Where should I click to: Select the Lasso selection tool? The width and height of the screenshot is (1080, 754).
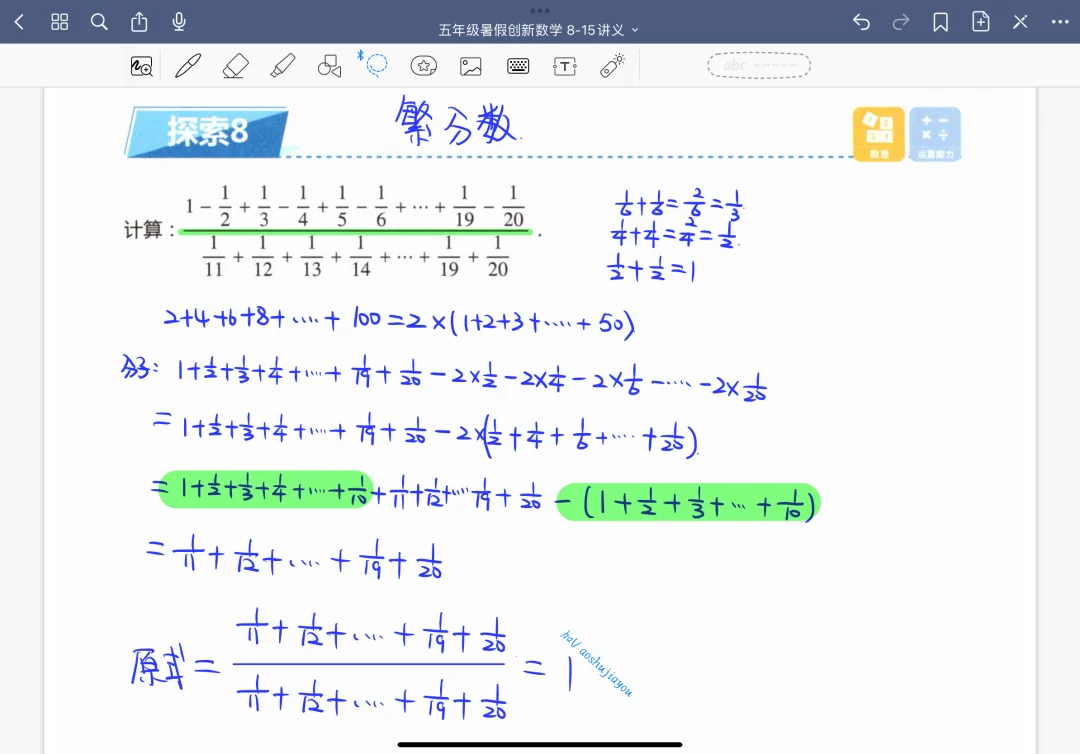(376, 65)
